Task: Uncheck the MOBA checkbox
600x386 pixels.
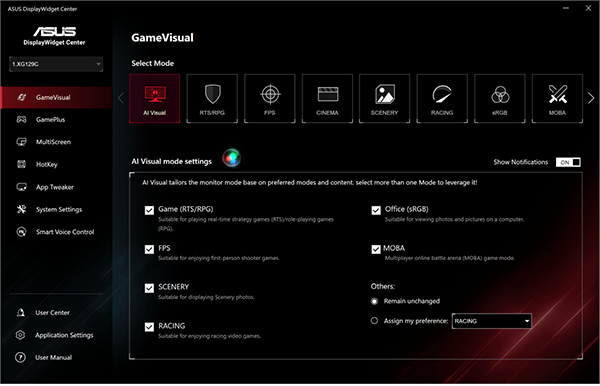Action: point(376,249)
